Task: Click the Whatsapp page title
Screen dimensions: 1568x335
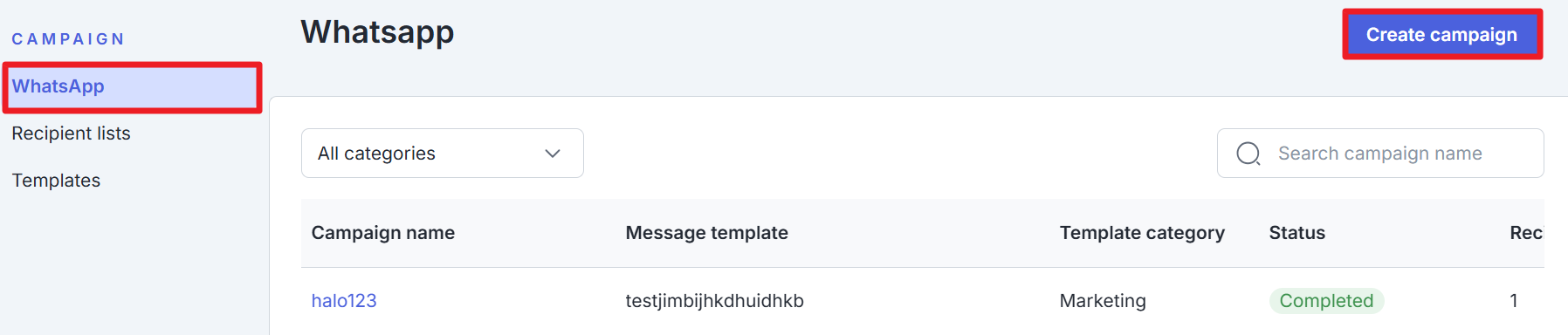Action: click(377, 32)
